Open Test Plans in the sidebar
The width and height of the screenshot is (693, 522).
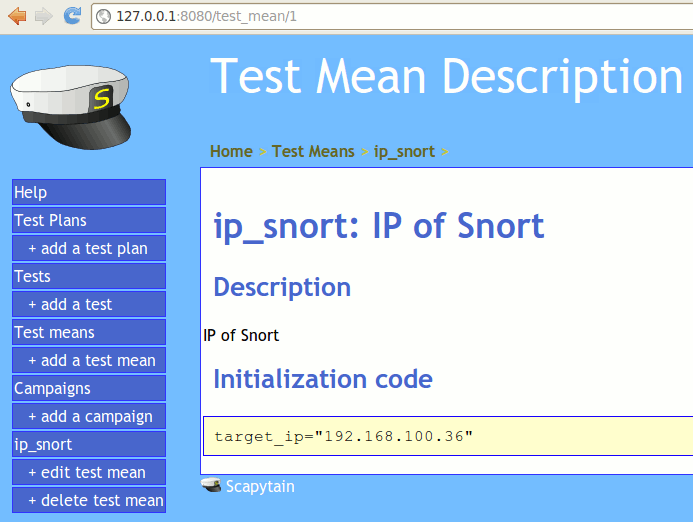click(88, 220)
